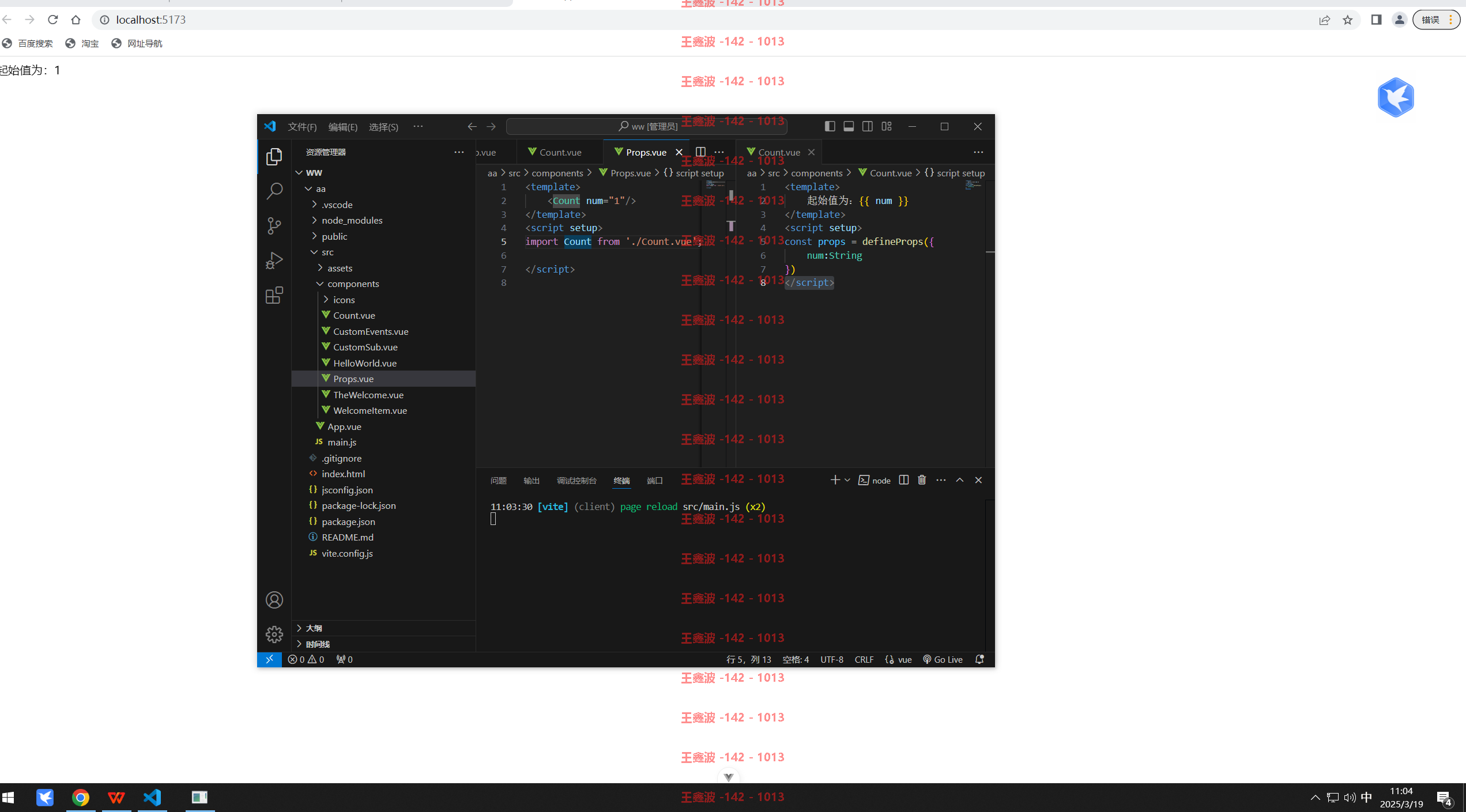
Task: Click the remote window status bar icon
Action: pyautogui.click(x=269, y=659)
